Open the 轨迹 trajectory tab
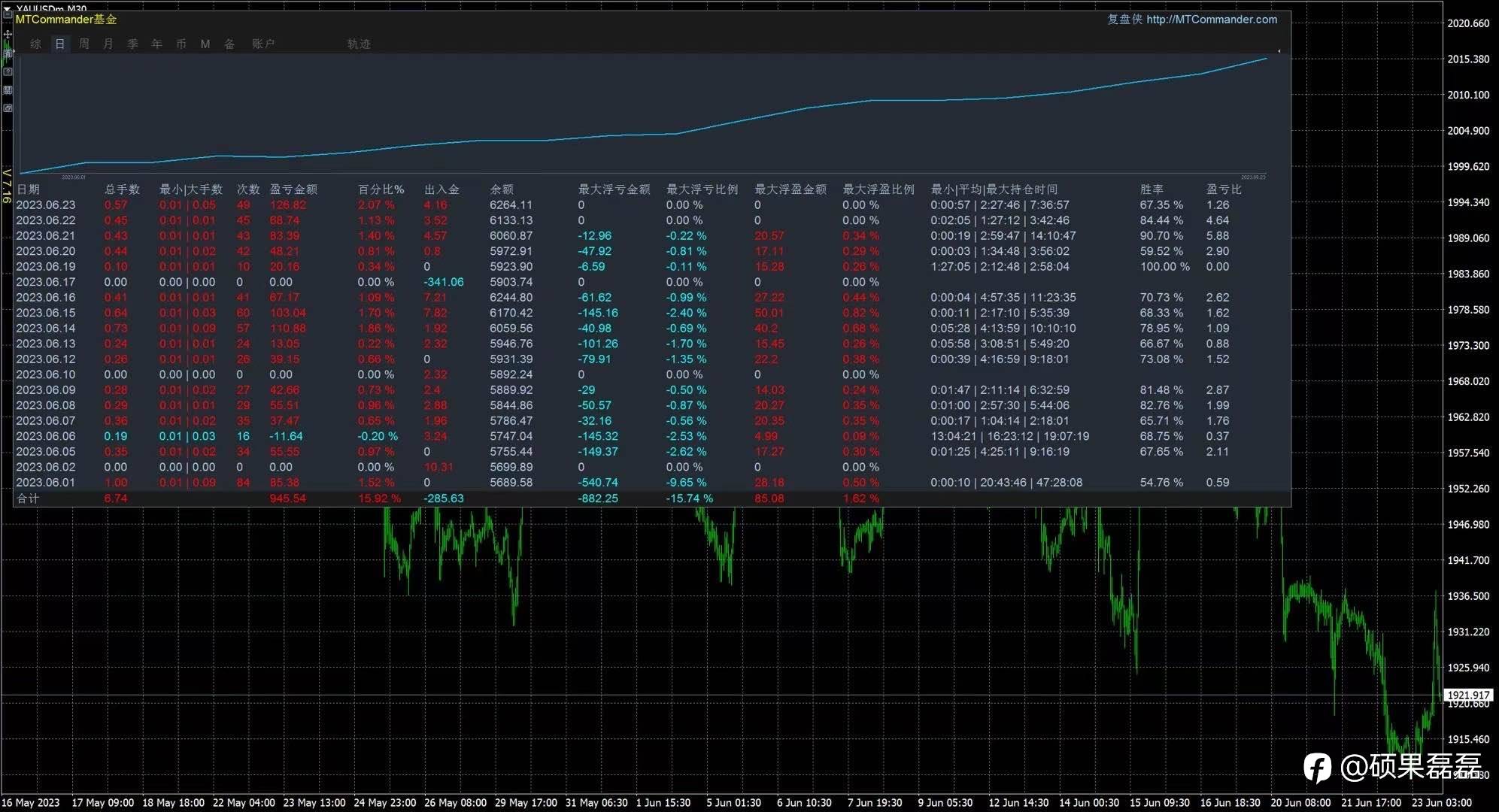1499x812 pixels. click(359, 44)
